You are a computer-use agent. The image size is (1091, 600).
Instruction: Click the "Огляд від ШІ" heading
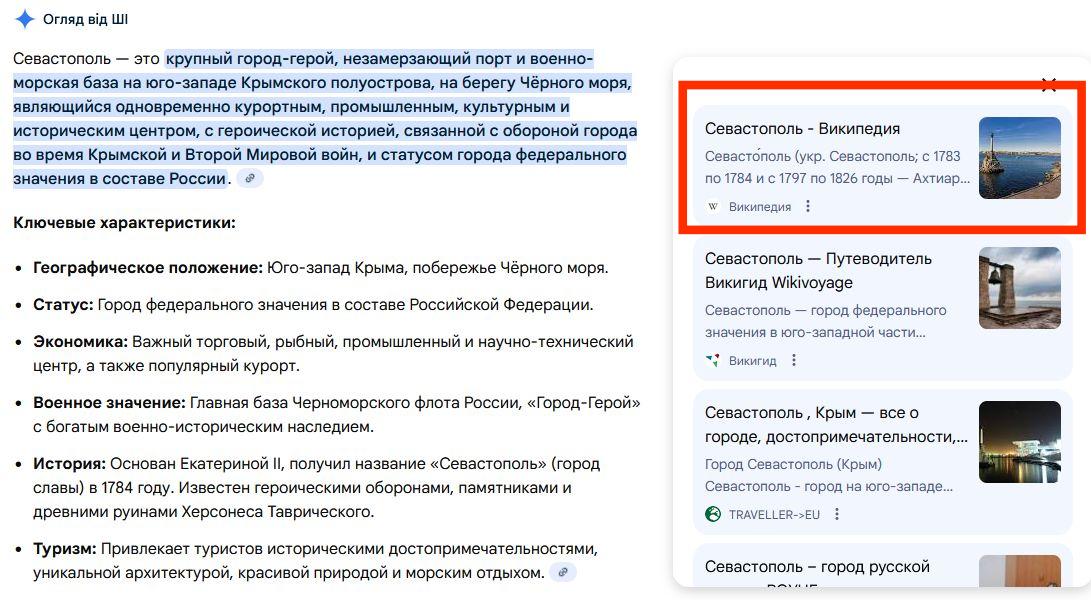[86, 20]
